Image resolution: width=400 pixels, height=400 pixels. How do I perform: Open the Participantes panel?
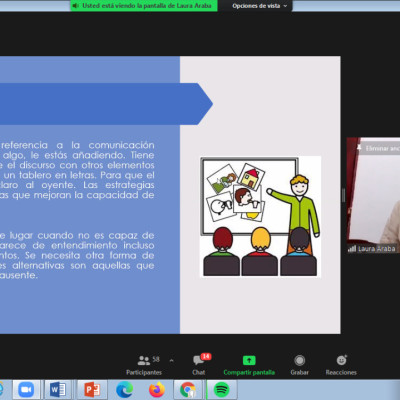144,365
